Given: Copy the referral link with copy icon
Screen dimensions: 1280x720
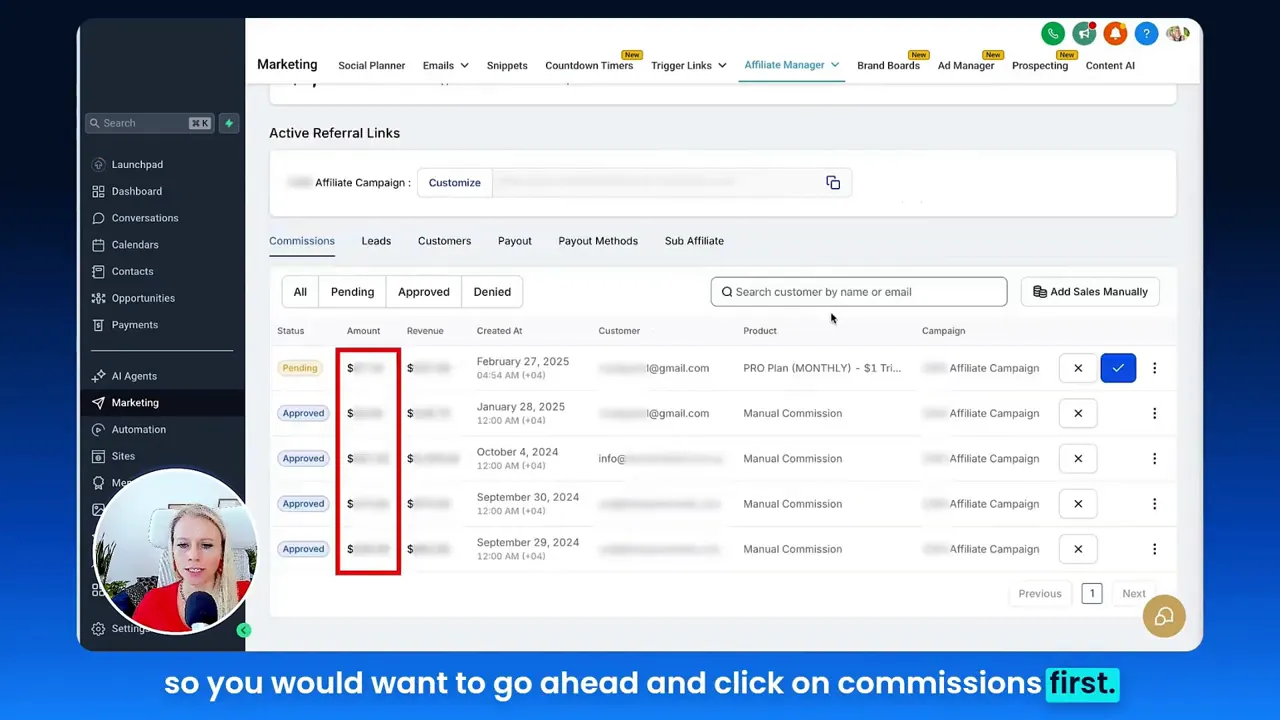Looking at the screenshot, I should (x=833, y=182).
